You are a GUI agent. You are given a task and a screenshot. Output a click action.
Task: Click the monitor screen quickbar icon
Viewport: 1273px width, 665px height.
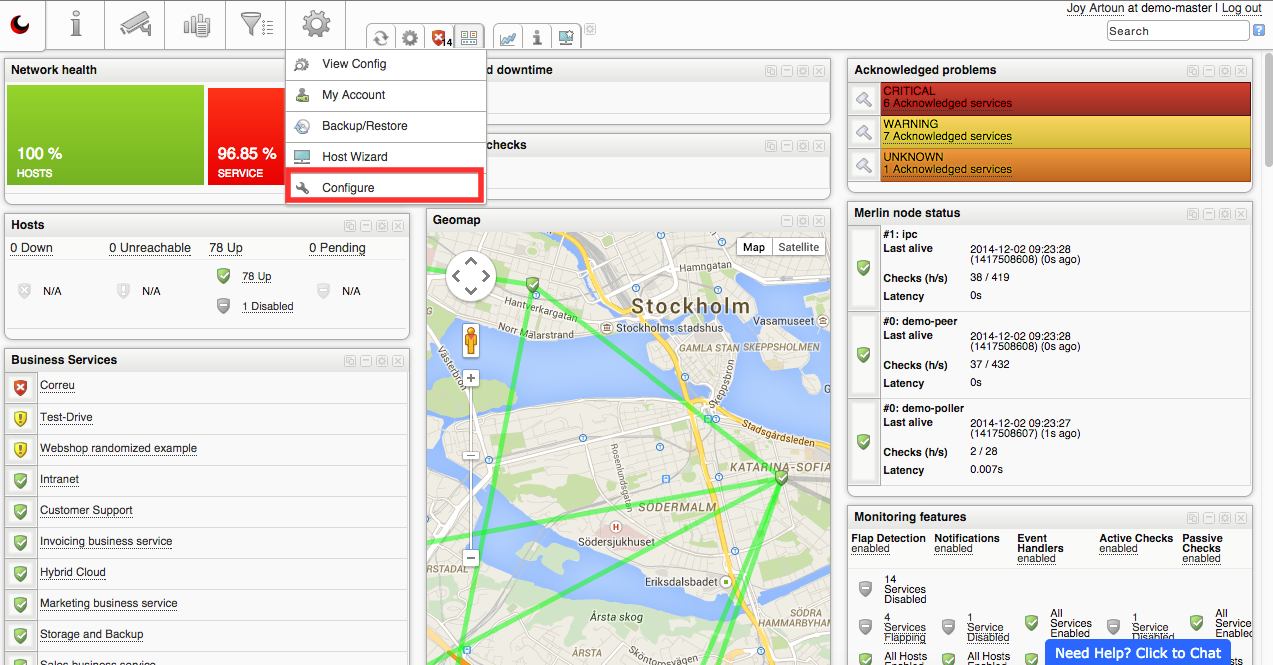pyautogui.click(x=566, y=38)
